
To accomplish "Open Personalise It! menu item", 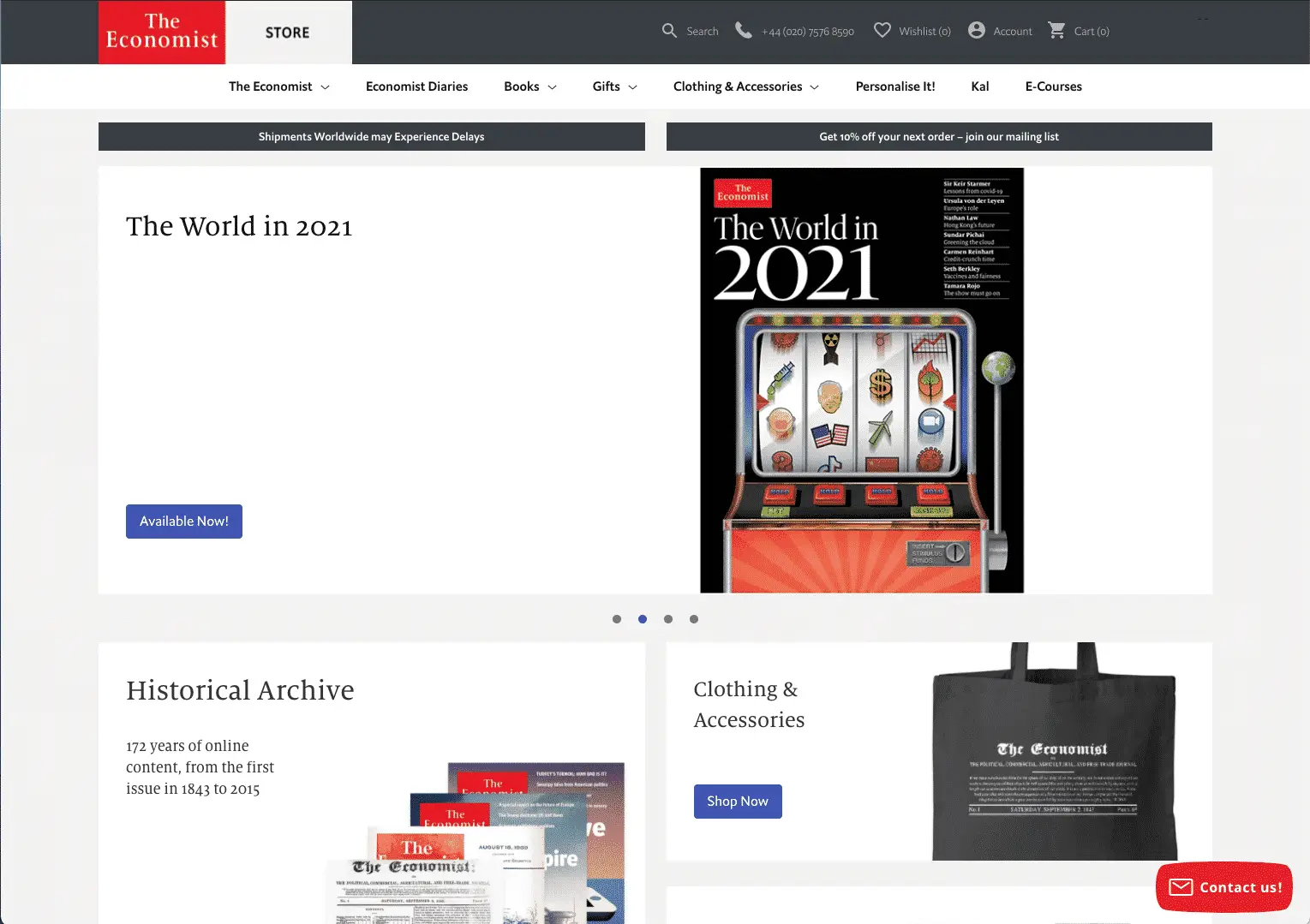I will point(895,86).
